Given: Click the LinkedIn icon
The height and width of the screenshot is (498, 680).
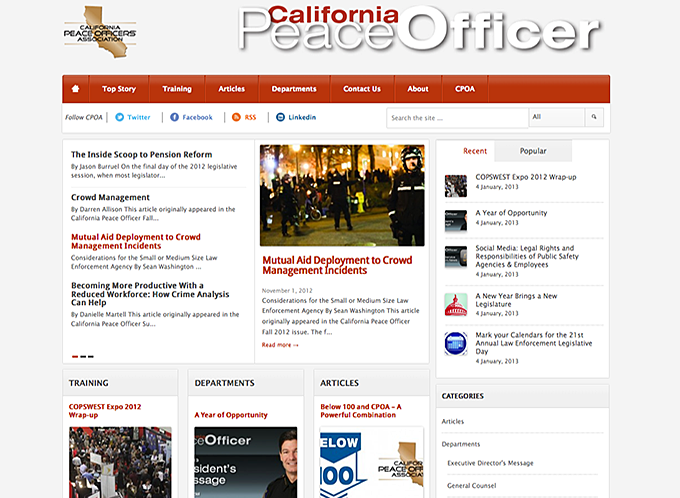Looking at the screenshot, I should [x=281, y=117].
